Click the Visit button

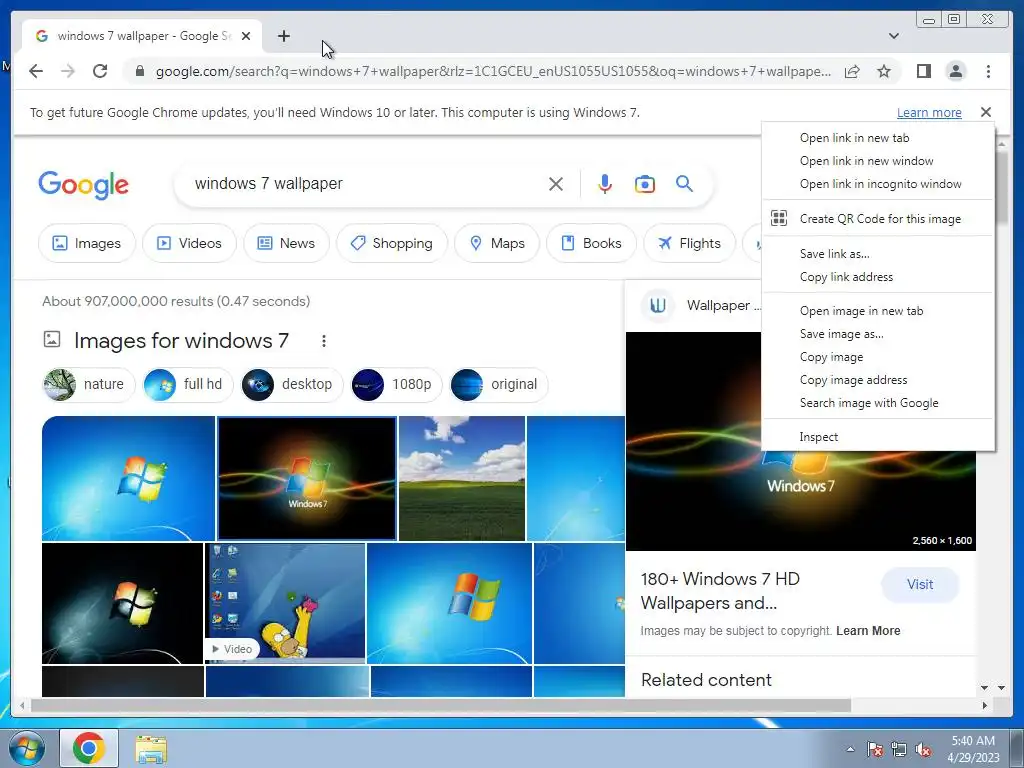click(x=920, y=584)
